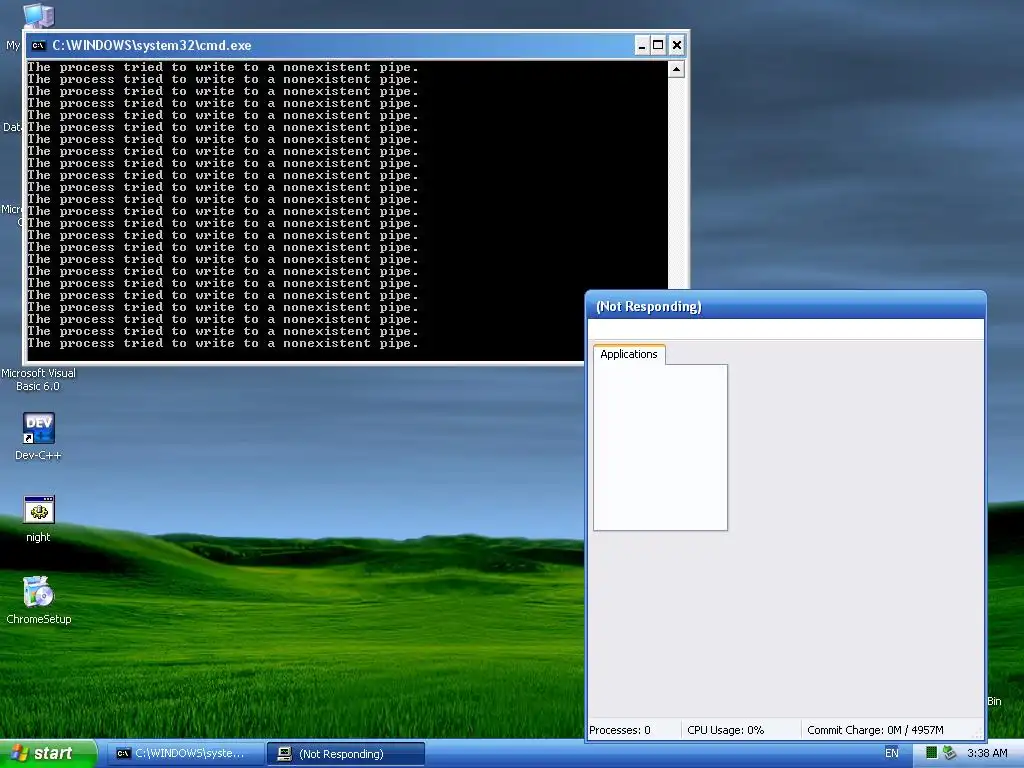Click the CPU Usage: 0% status entry
The width and height of the screenshot is (1024, 768).
pyautogui.click(x=726, y=730)
